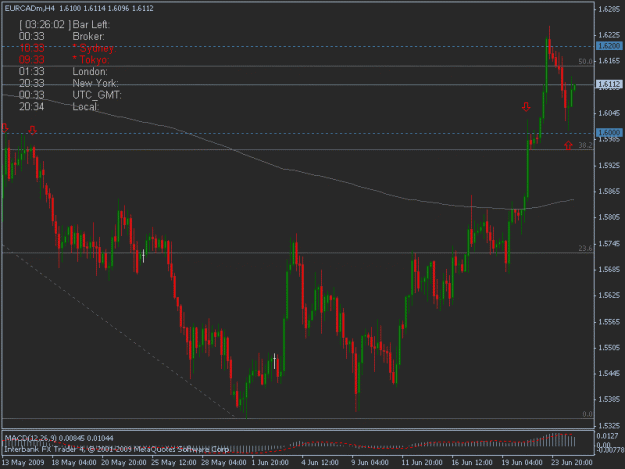Click the 11 Jun 20:00 time axis label
The image size is (625, 469).
coord(422,463)
